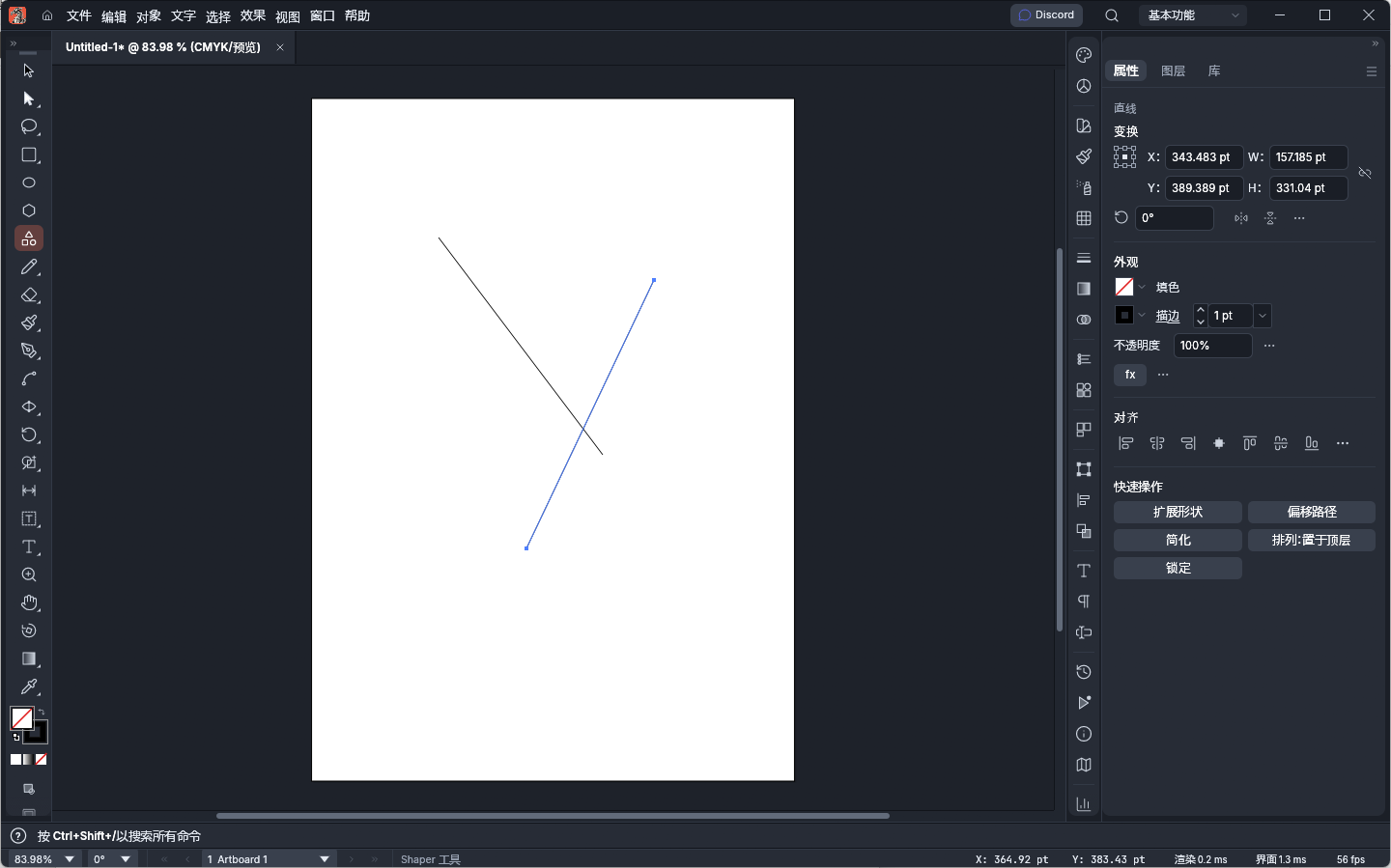Toggle constrain width and height proportions

[x=1365, y=173]
